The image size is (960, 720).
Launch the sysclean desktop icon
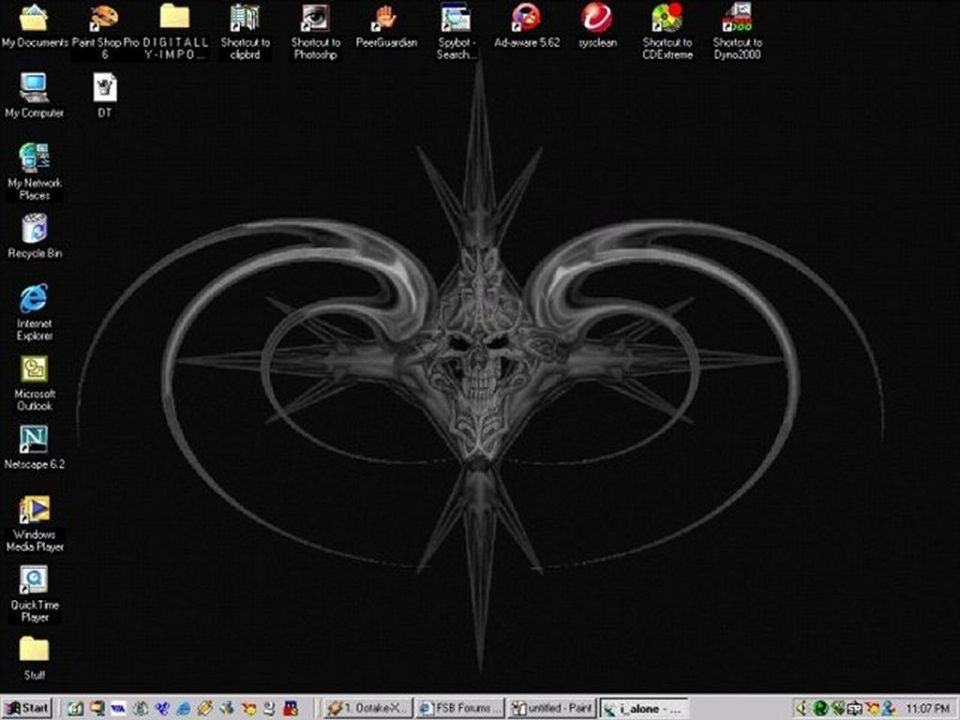click(597, 26)
